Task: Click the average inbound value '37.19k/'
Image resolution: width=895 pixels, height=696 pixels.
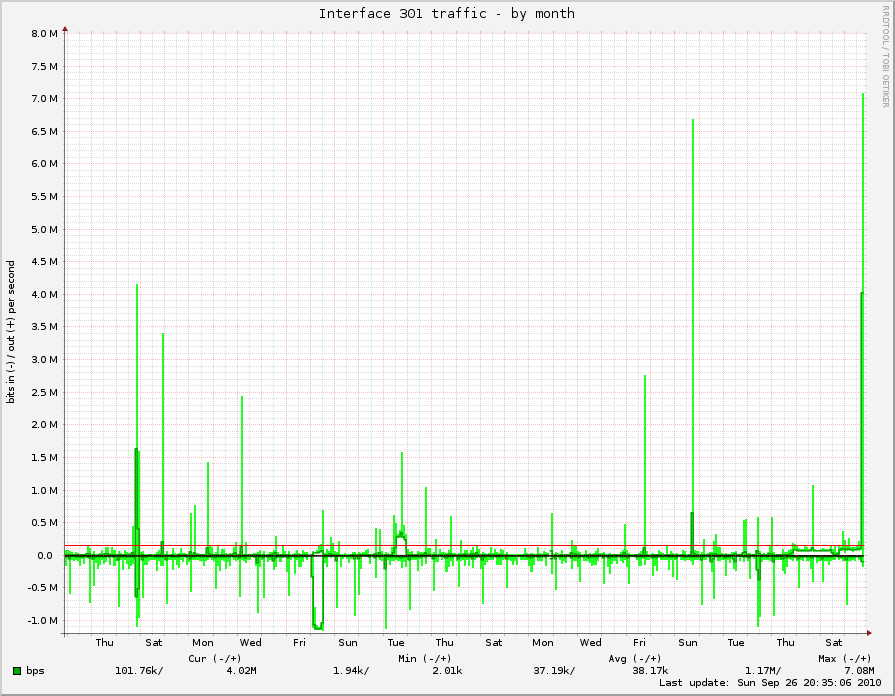Action: 554,671
